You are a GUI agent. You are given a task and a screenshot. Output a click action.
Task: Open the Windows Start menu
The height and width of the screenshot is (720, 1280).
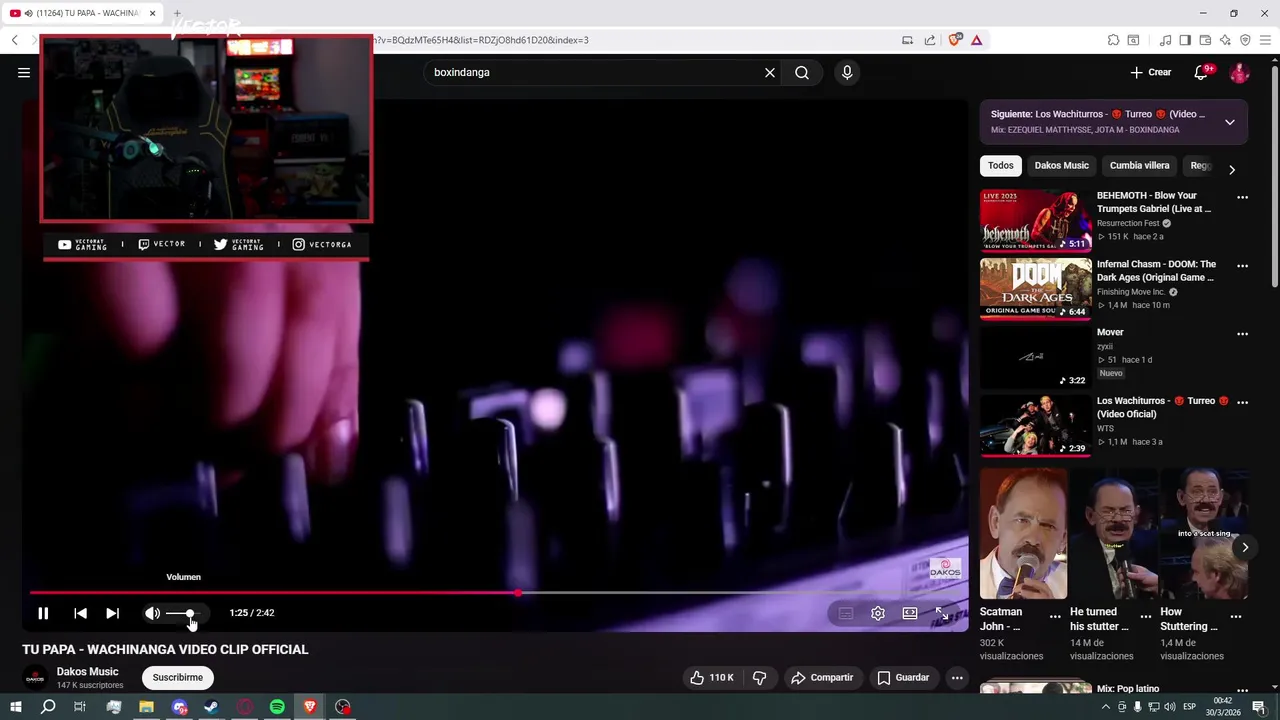click(16, 707)
